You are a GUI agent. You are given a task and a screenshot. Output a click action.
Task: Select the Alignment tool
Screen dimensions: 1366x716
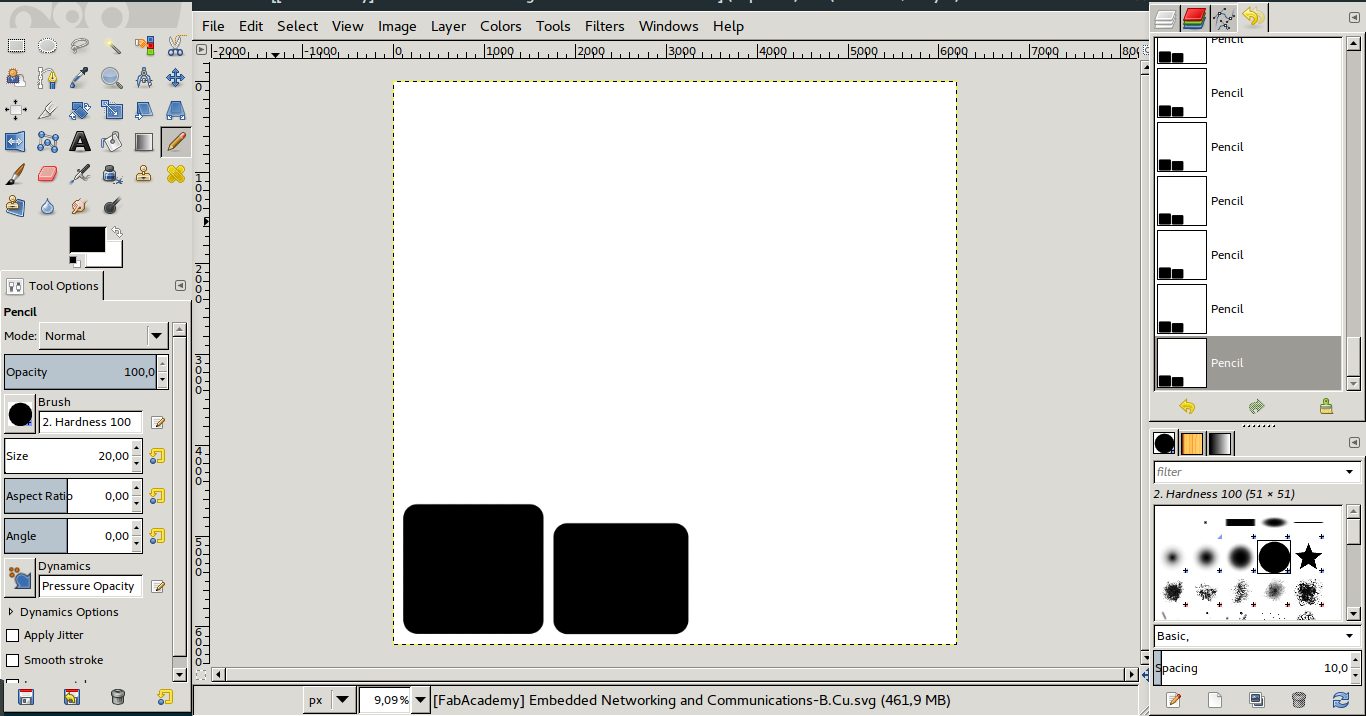point(16,110)
